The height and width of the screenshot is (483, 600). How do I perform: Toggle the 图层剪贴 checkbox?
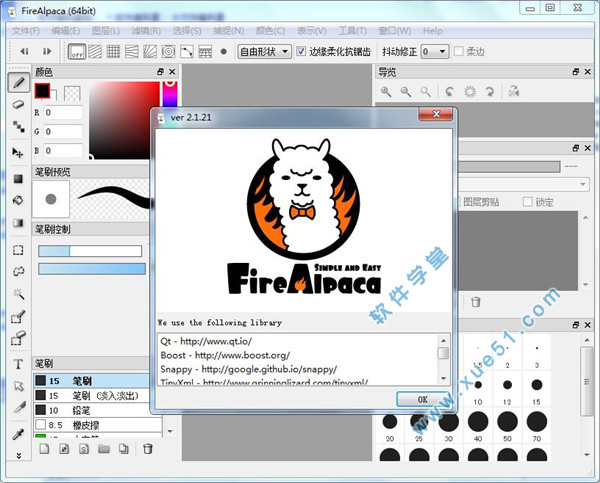pyautogui.click(x=457, y=202)
